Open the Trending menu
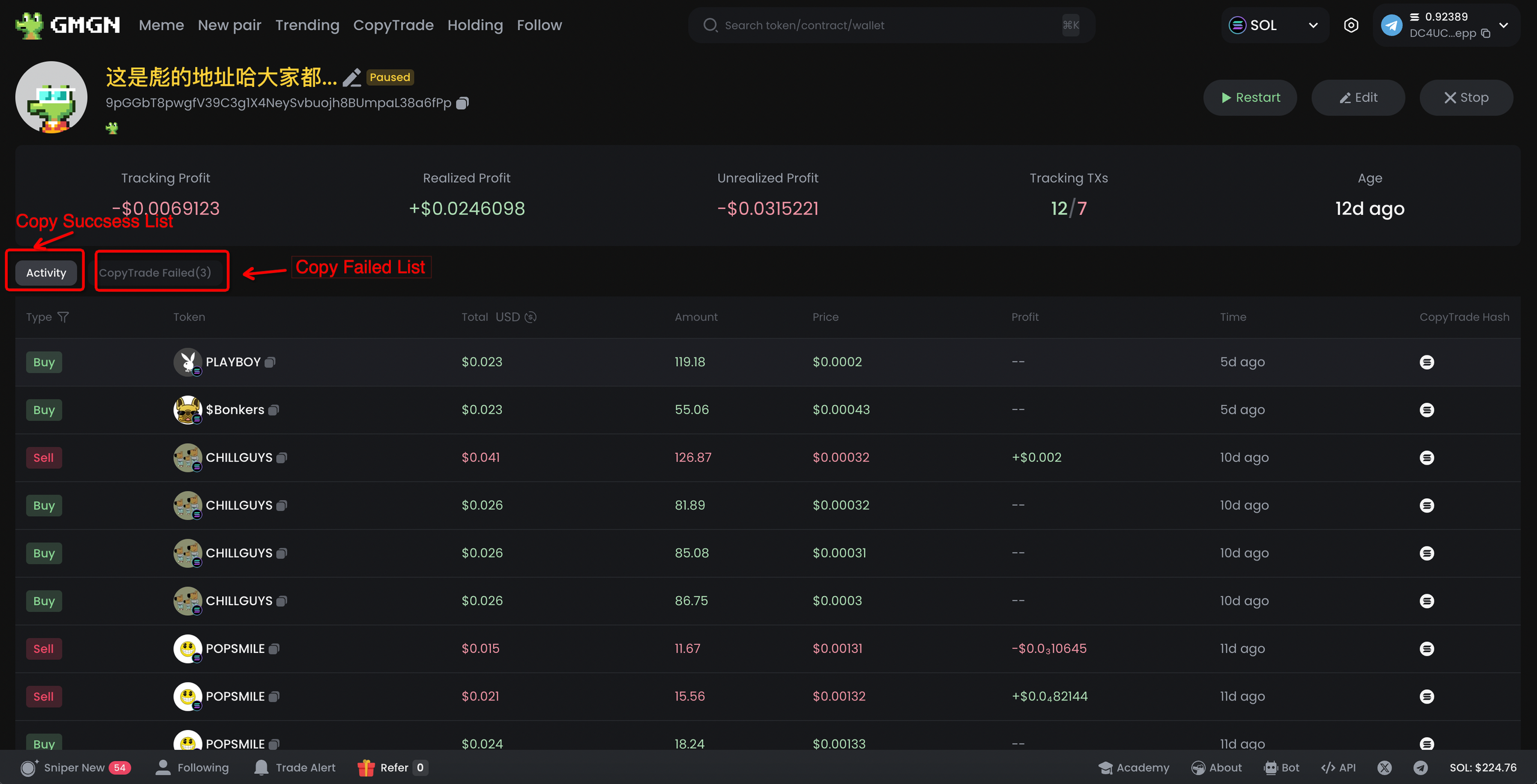1537x784 pixels. point(307,25)
